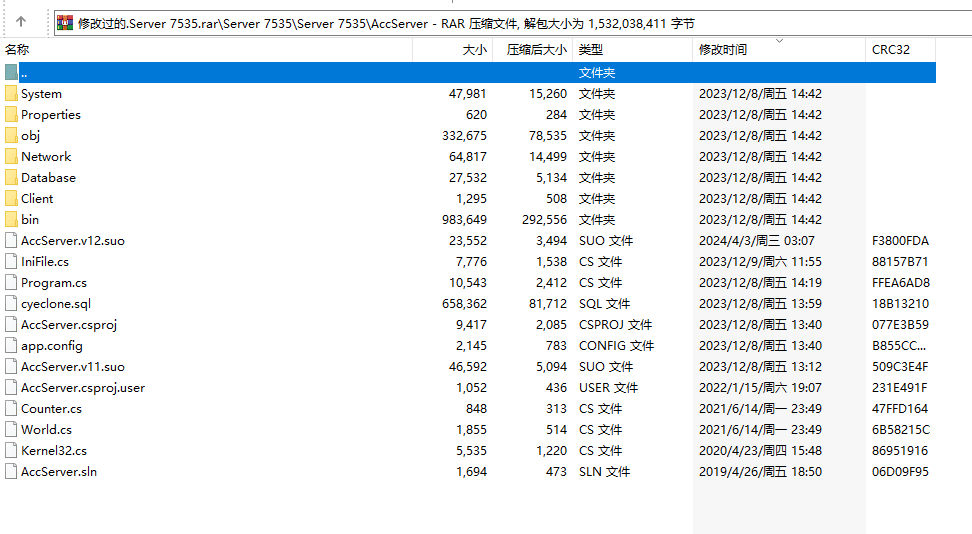Click the parent folder '..' icon
This screenshot has height=534, width=972.
tap(11, 73)
